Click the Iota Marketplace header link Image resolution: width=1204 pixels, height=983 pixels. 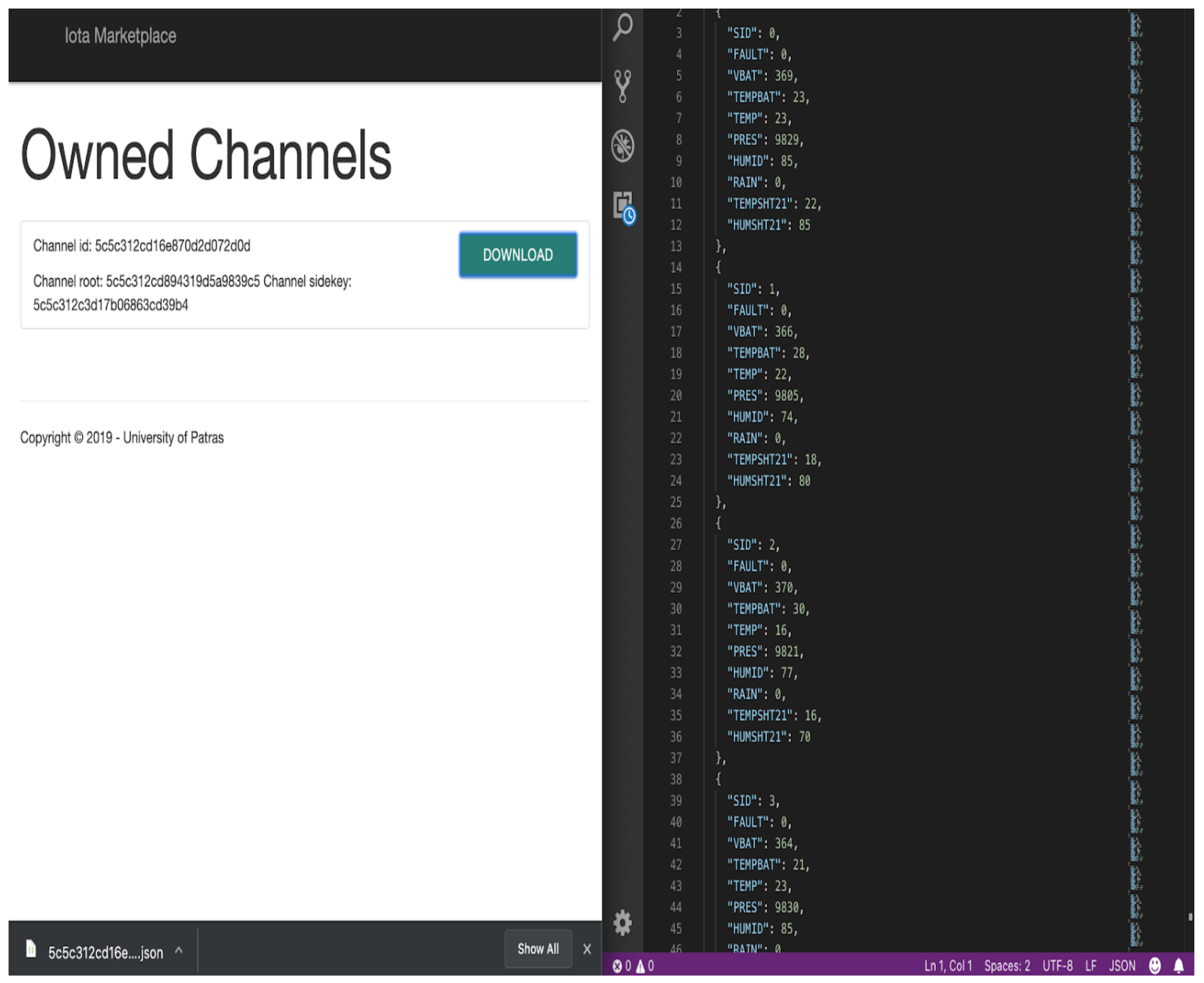(x=120, y=36)
